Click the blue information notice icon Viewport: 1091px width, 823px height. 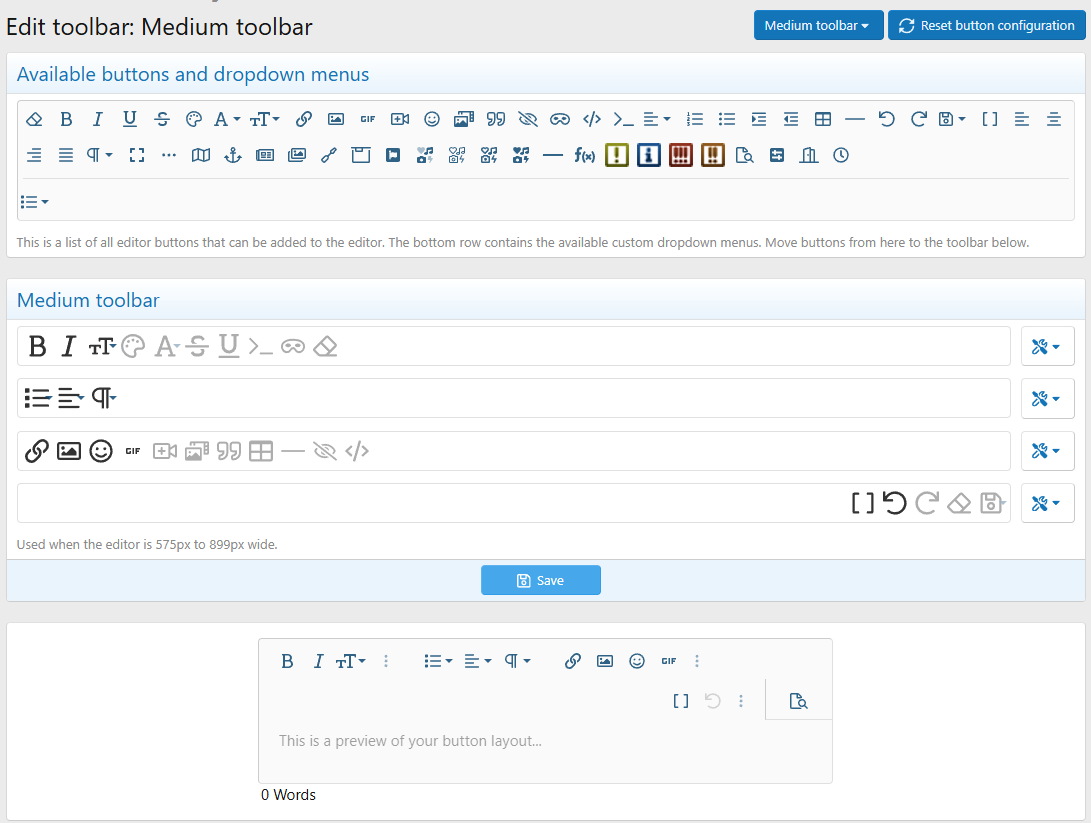[x=648, y=155]
